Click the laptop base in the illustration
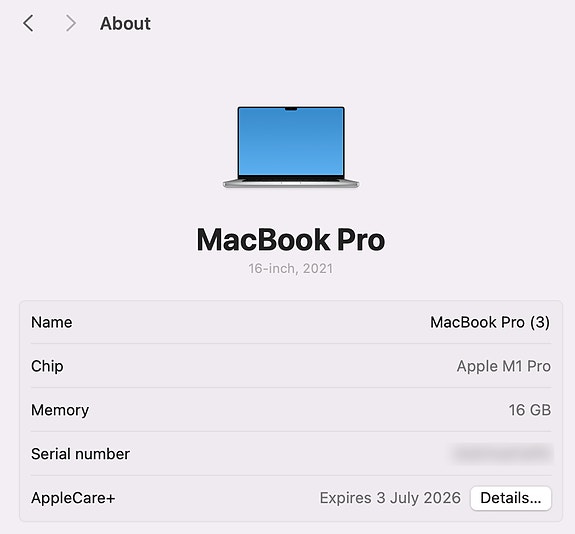 (291, 183)
